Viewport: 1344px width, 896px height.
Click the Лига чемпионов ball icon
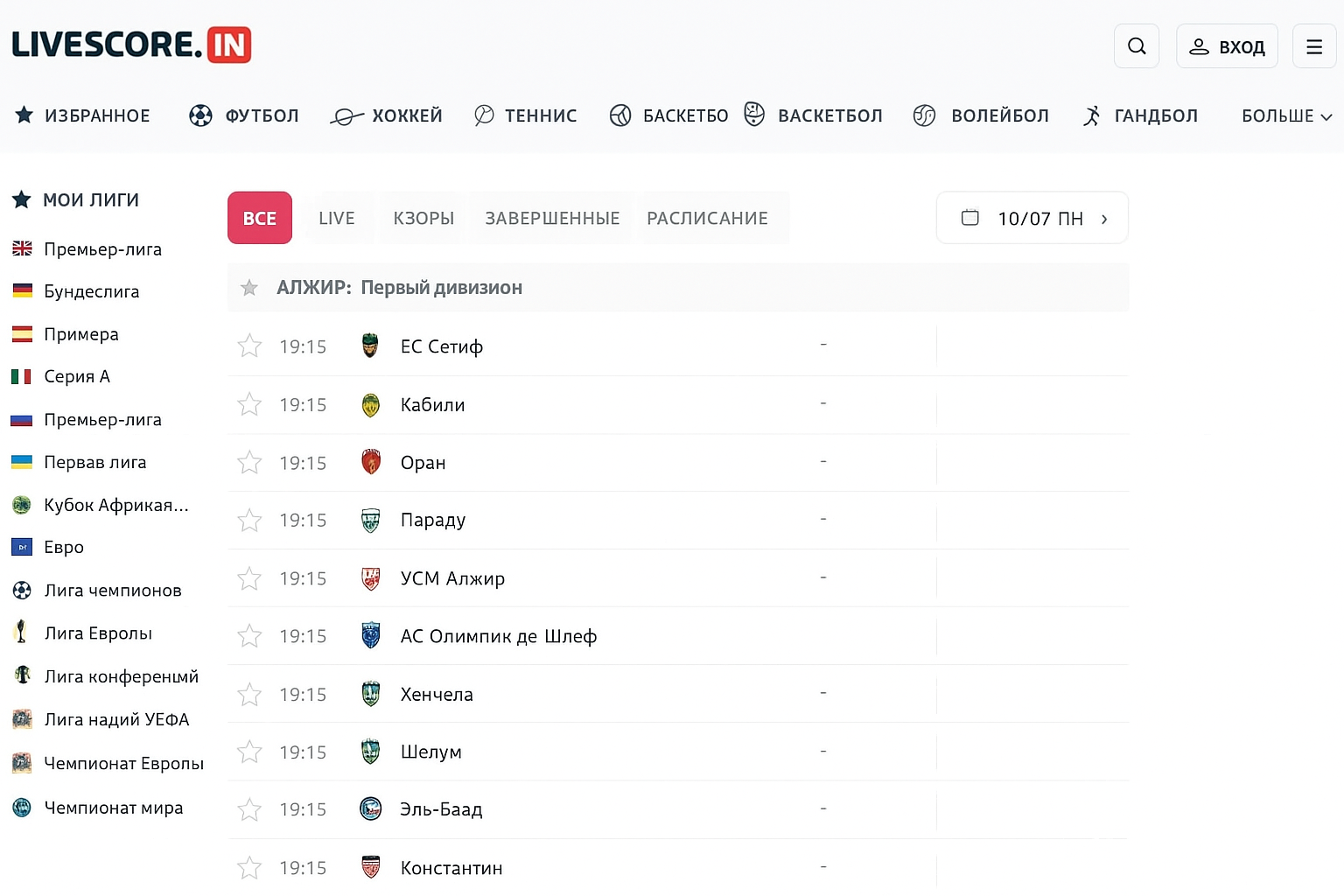[21, 590]
